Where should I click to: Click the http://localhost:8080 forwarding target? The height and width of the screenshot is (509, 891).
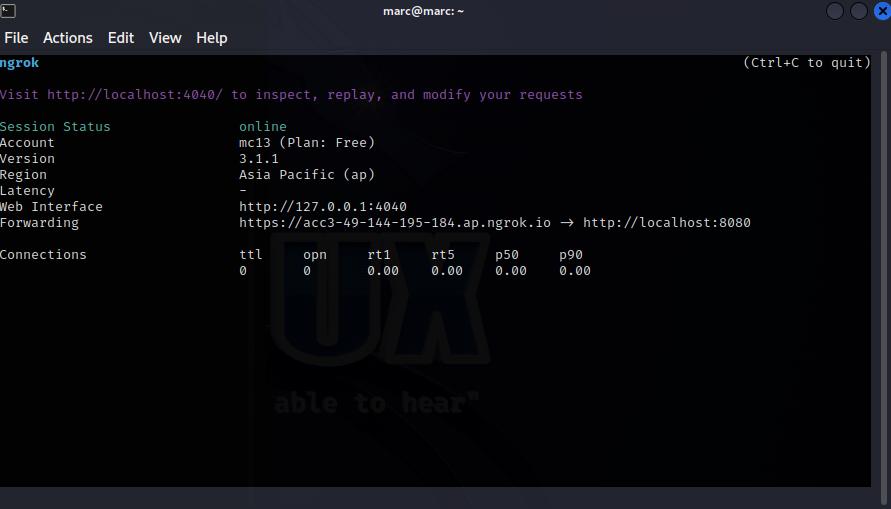[667, 223]
